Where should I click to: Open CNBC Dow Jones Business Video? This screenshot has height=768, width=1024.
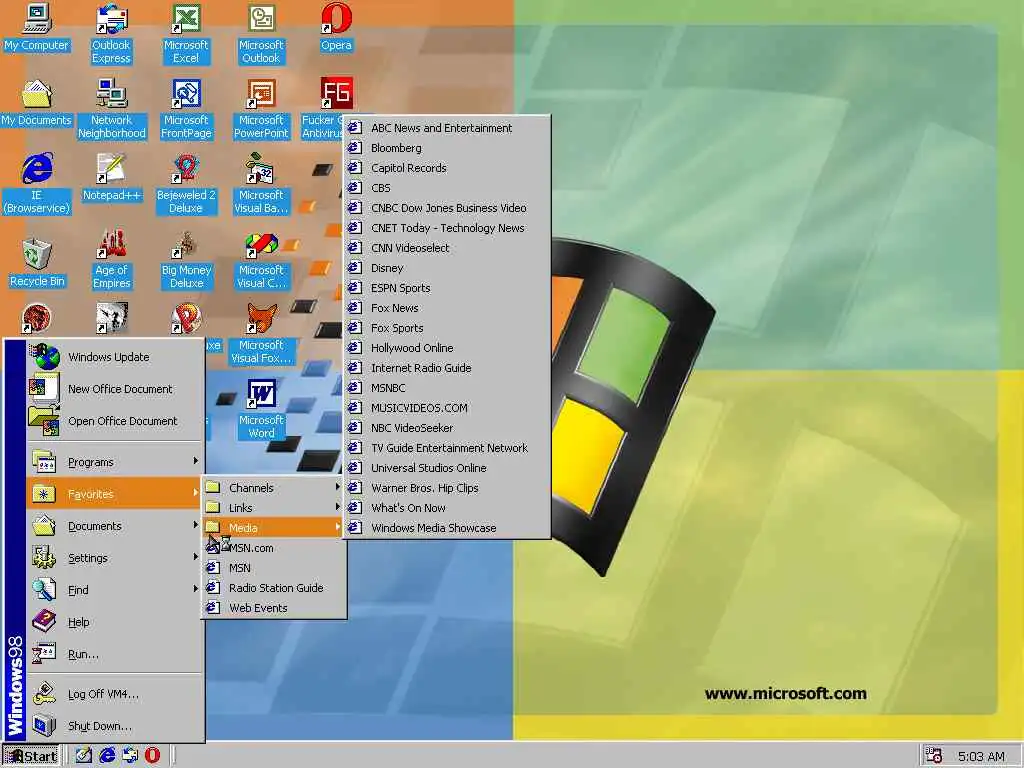click(447, 208)
